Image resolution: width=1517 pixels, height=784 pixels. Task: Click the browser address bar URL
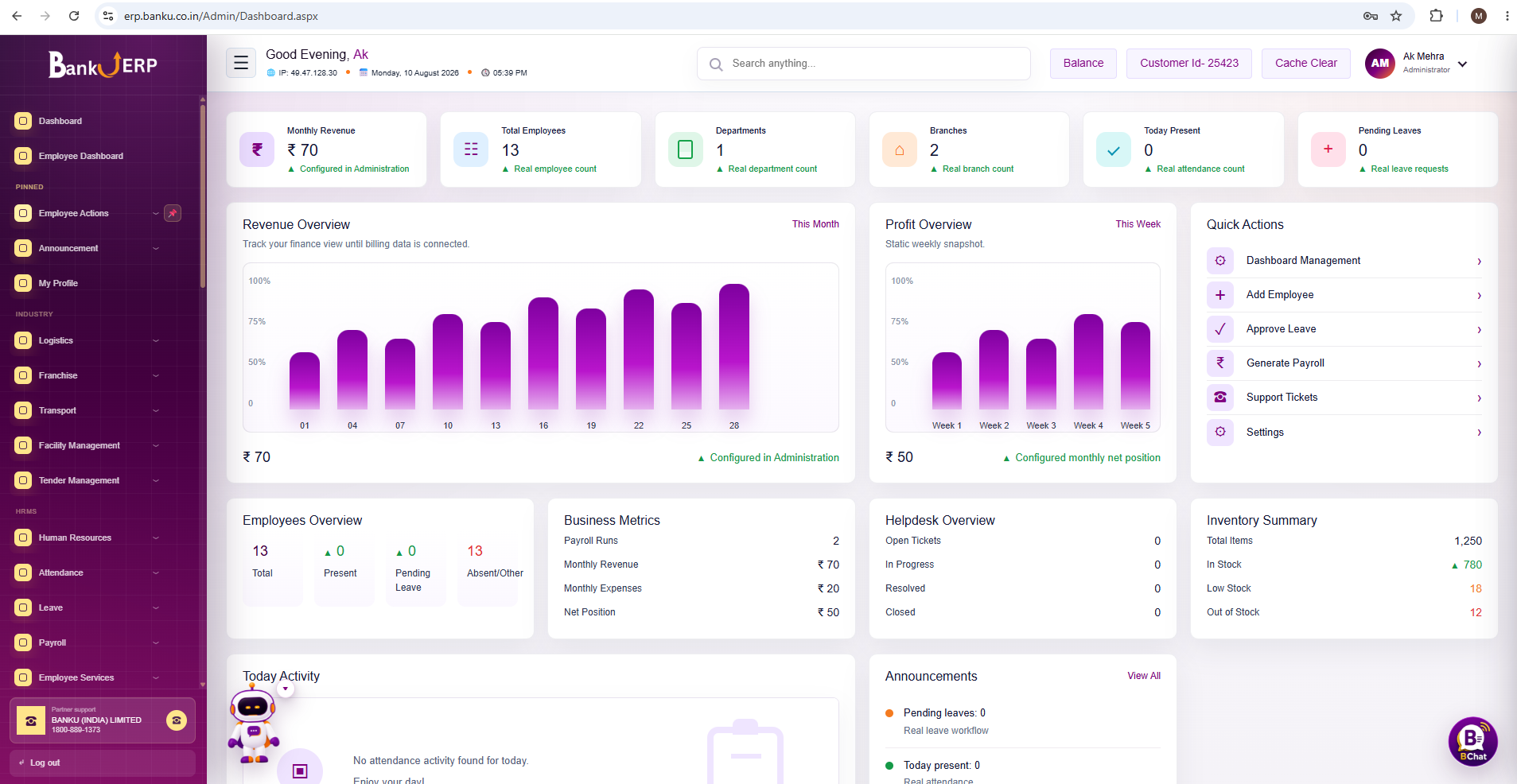pyautogui.click(x=221, y=16)
